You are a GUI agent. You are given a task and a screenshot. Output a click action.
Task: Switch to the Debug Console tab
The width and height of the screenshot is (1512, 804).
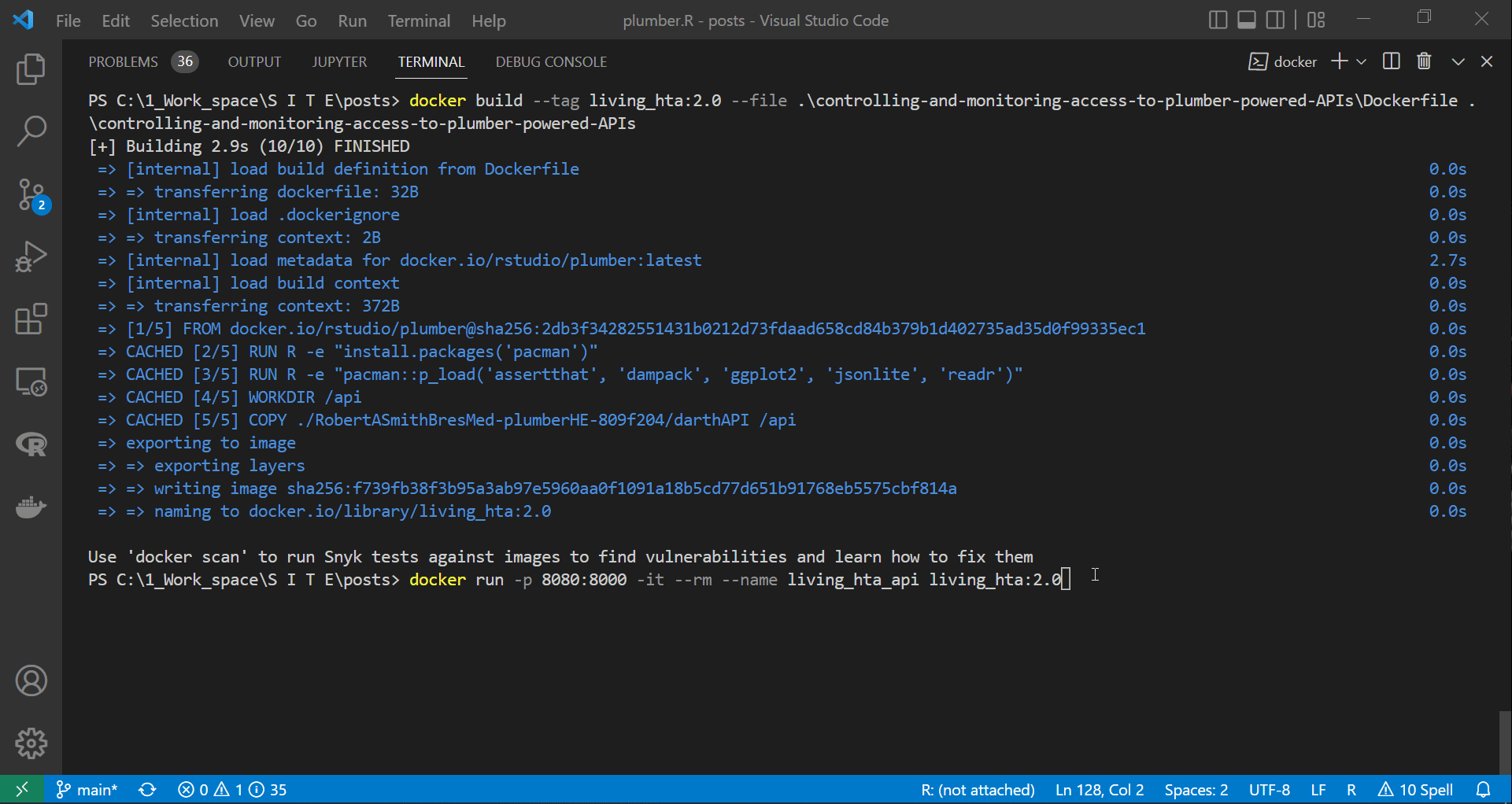551,61
